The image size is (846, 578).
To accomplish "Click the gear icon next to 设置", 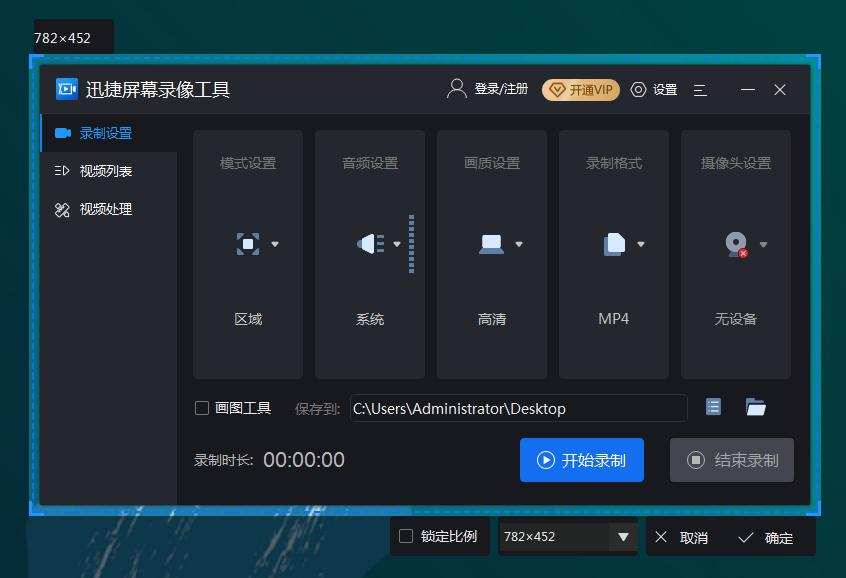I will 638,90.
